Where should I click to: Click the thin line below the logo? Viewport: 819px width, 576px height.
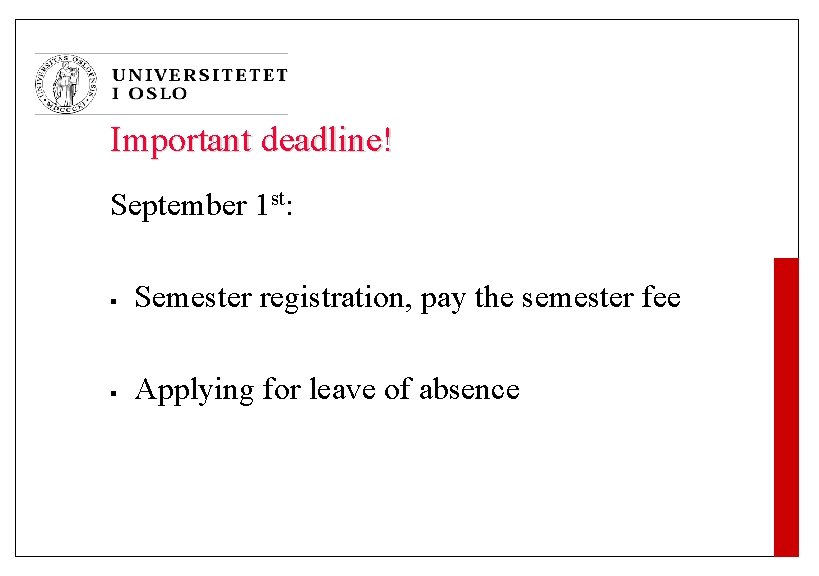point(161,114)
